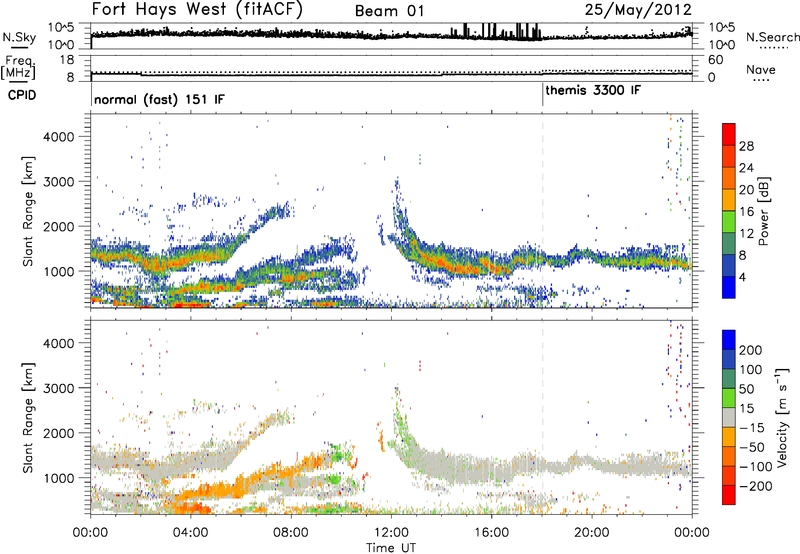Click the 'Power [dB]' colorbar title
This screenshot has width=800, height=554.
click(763, 211)
